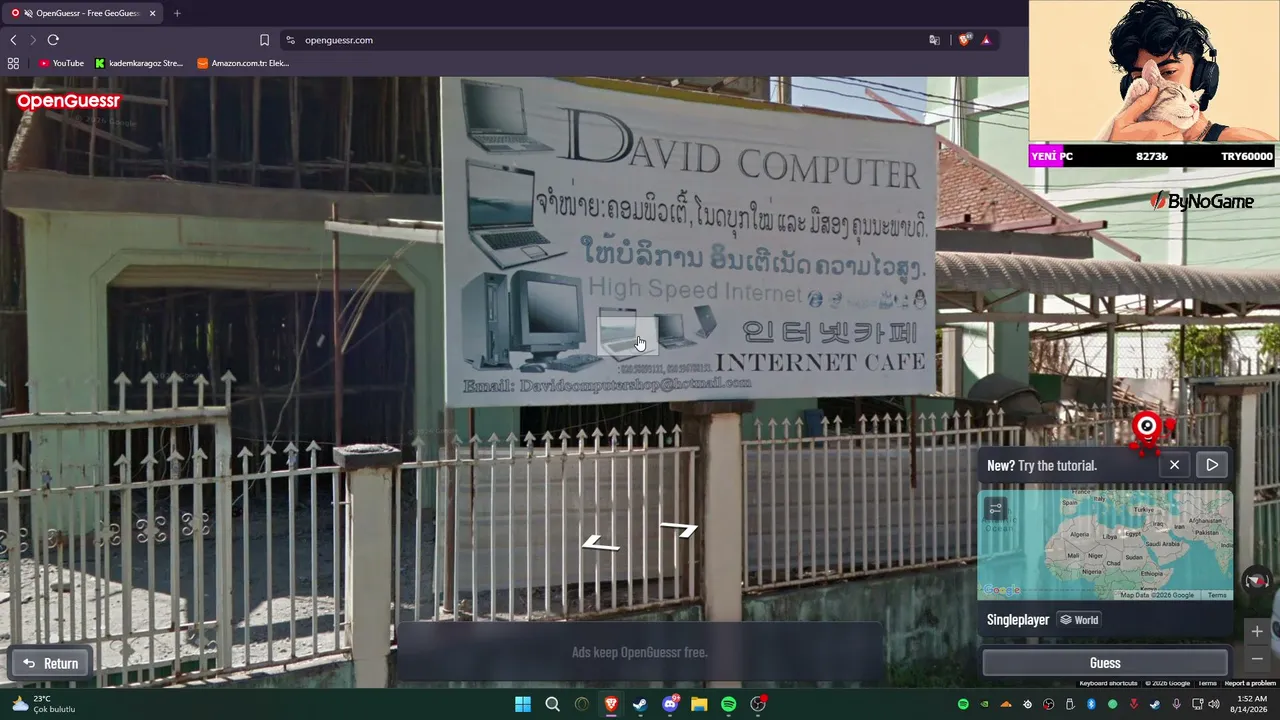This screenshot has width=1280, height=720.
Task: Open Discord from the taskbar
Action: [x=670, y=704]
